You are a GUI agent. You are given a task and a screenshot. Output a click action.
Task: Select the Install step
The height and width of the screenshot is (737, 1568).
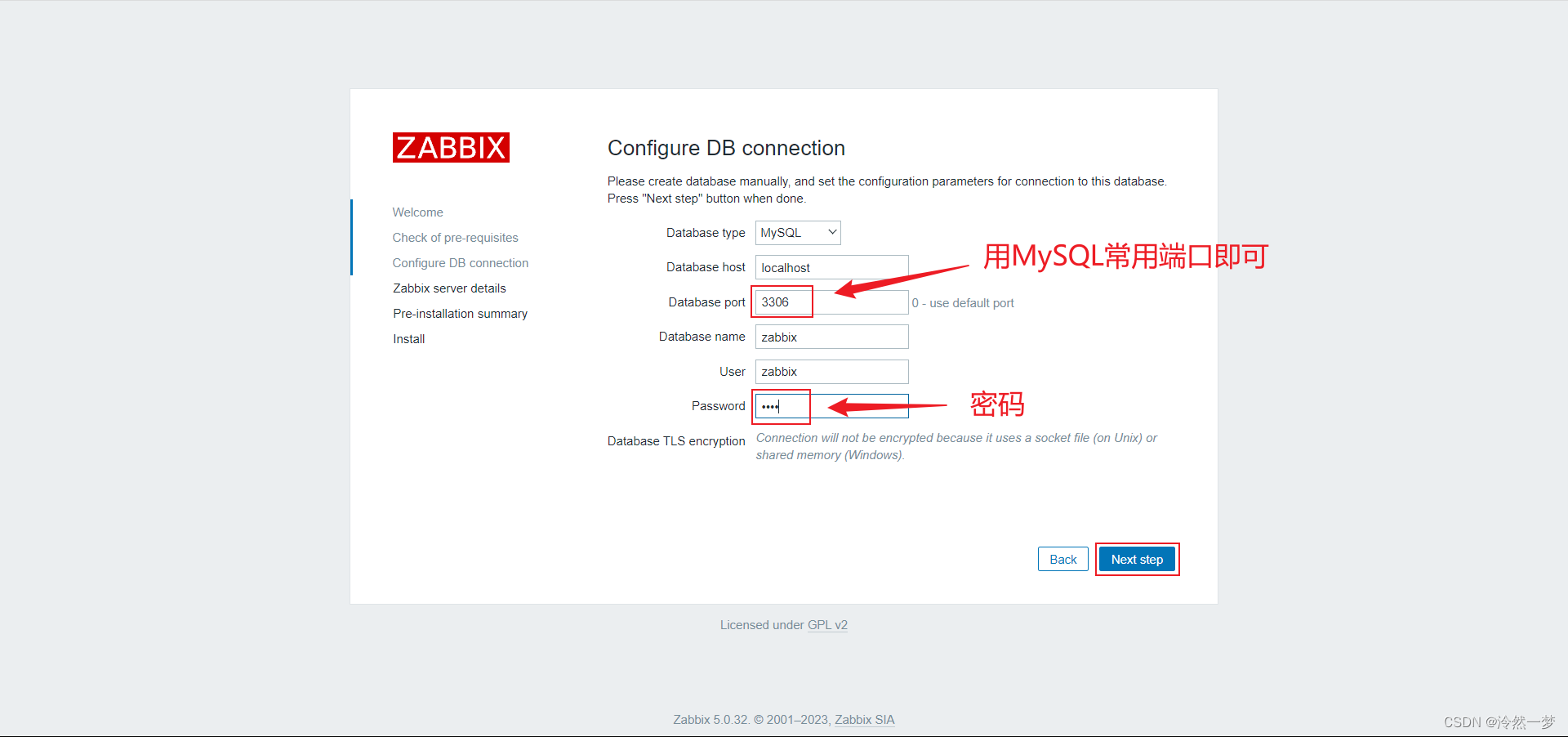pyautogui.click(x=408, y=339)
